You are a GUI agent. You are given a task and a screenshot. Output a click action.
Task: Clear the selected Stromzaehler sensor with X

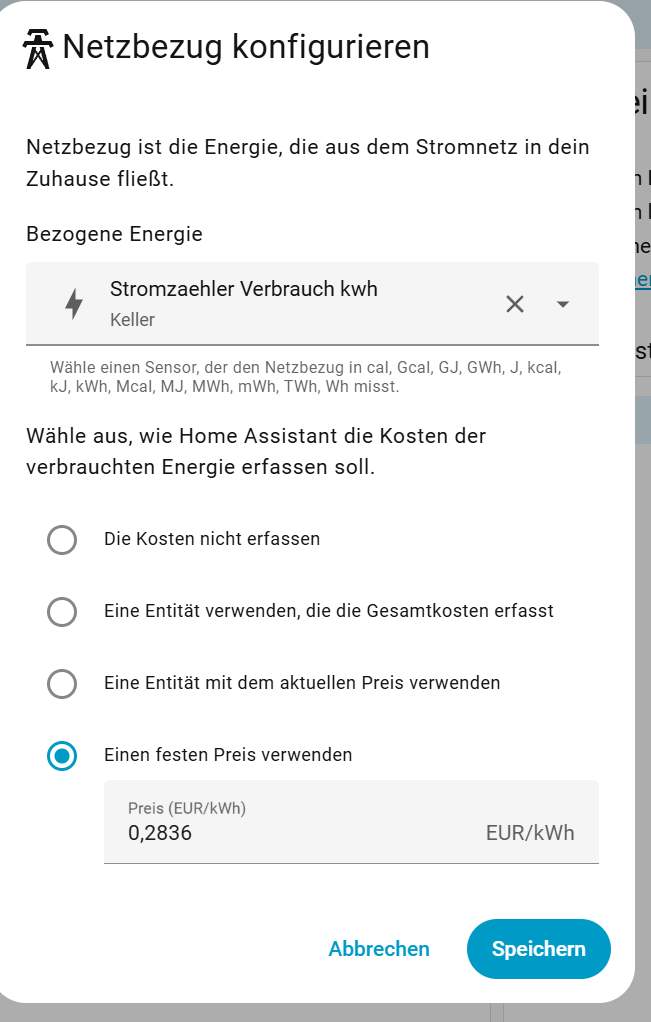[515, 304]
